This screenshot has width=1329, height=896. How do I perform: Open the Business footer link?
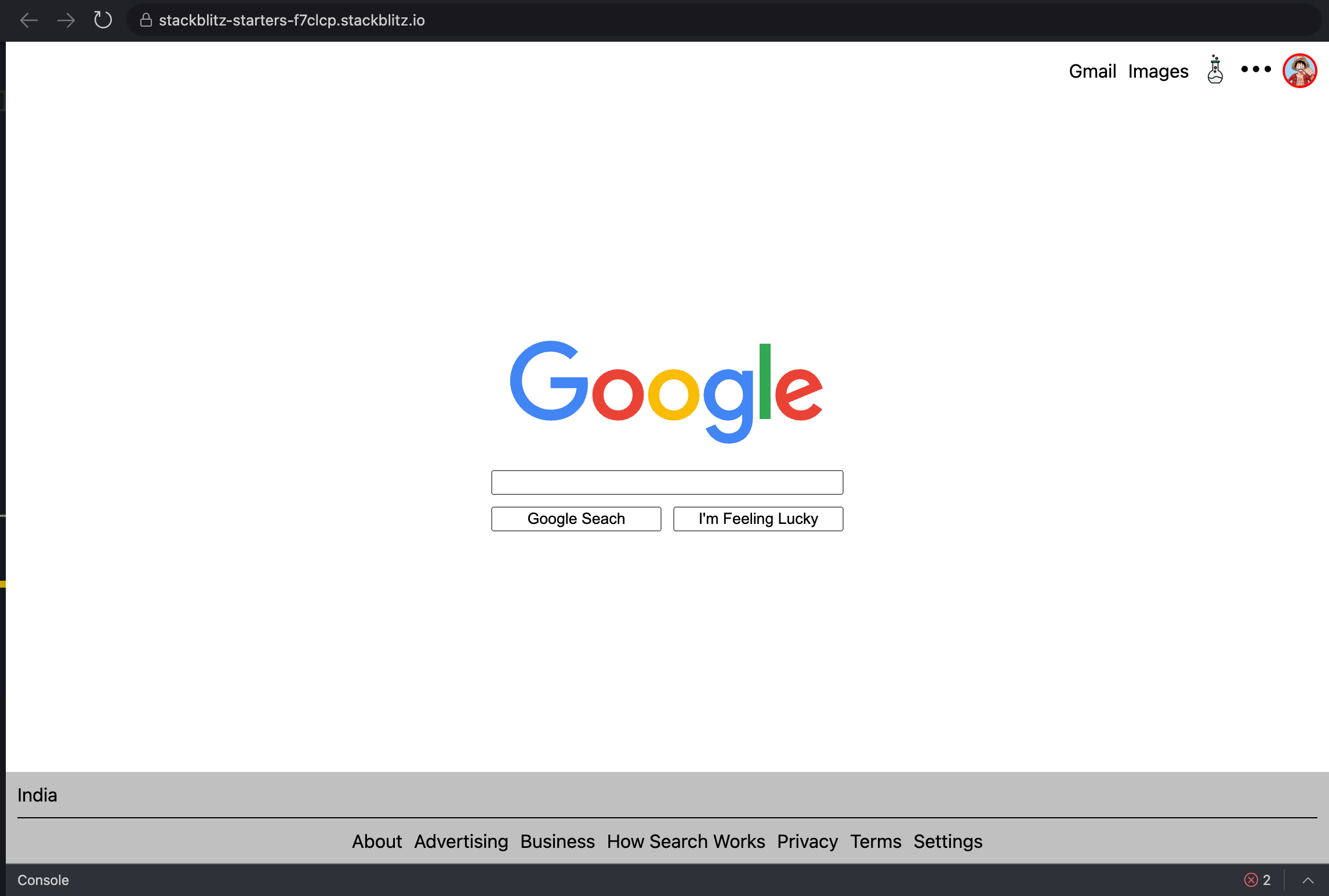coord(557,842)
